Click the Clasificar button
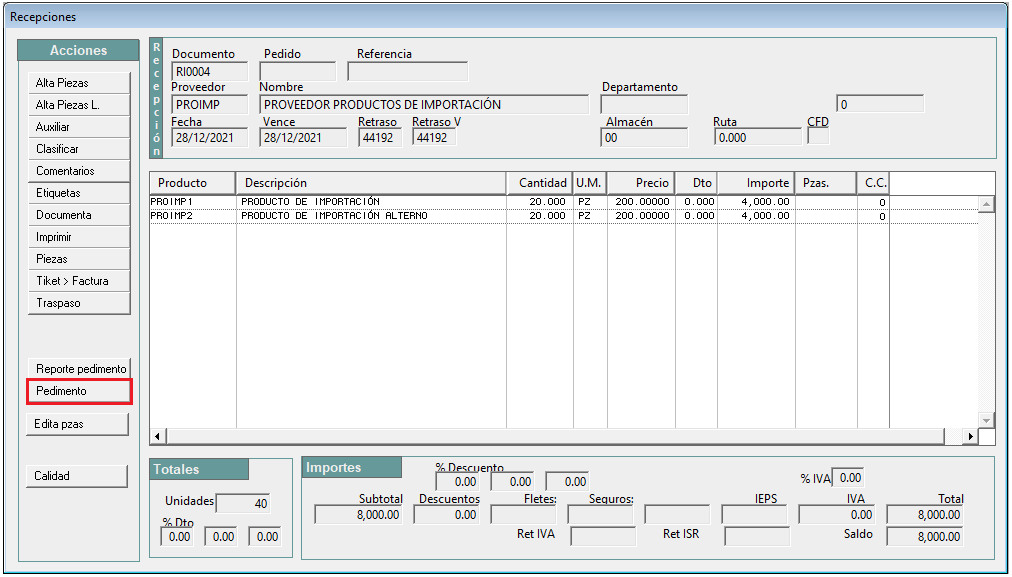 (79, 149)
